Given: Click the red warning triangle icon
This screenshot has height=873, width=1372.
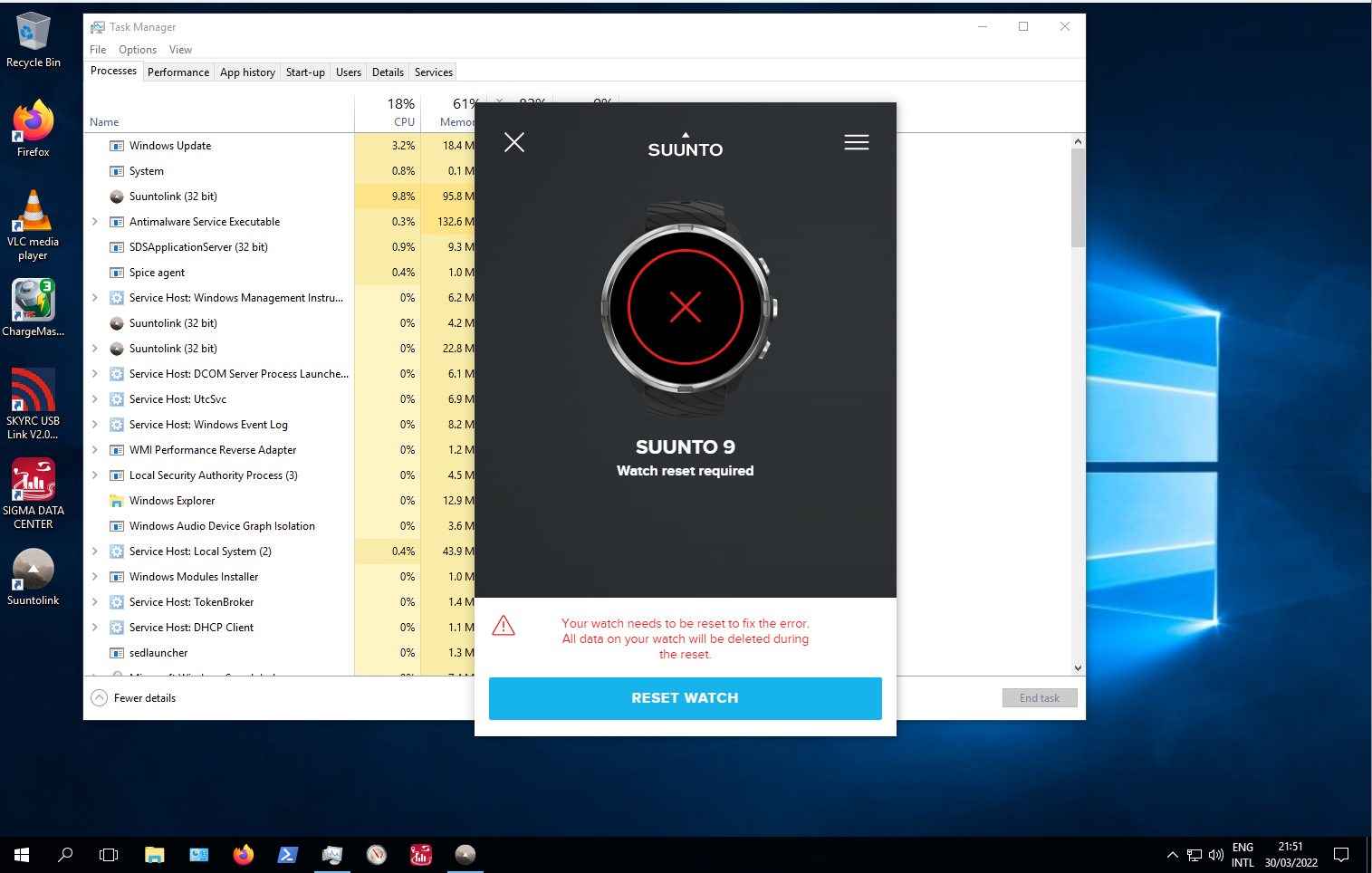Looking at the screenshot, I should tap(504, 625).
